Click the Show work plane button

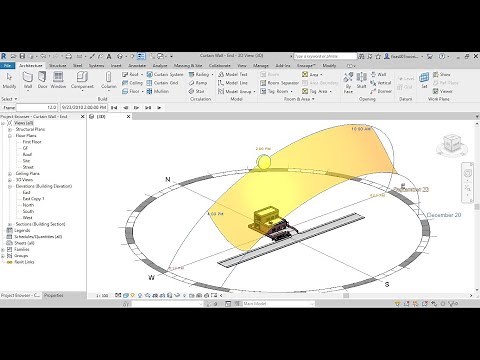coord(441,74)
